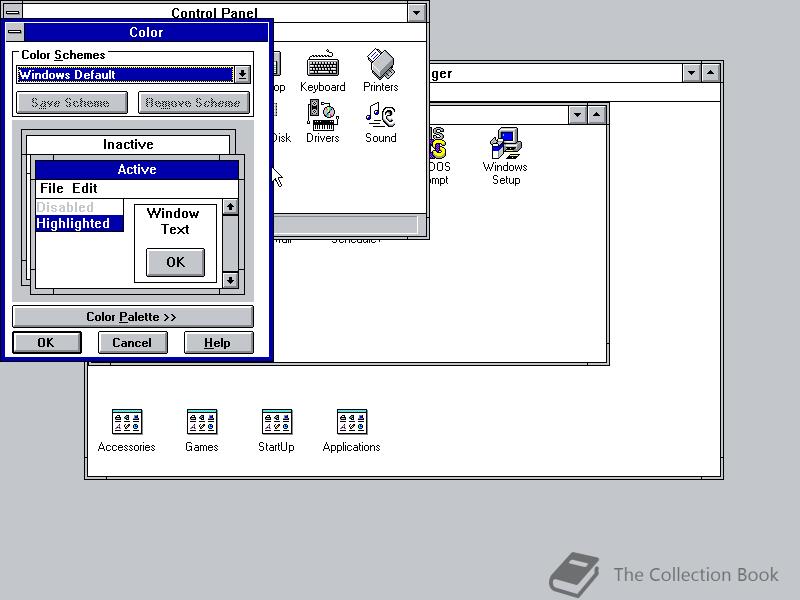Select the Applications program group icon
This screenshot has width=800, height=600.
[352, 431]
